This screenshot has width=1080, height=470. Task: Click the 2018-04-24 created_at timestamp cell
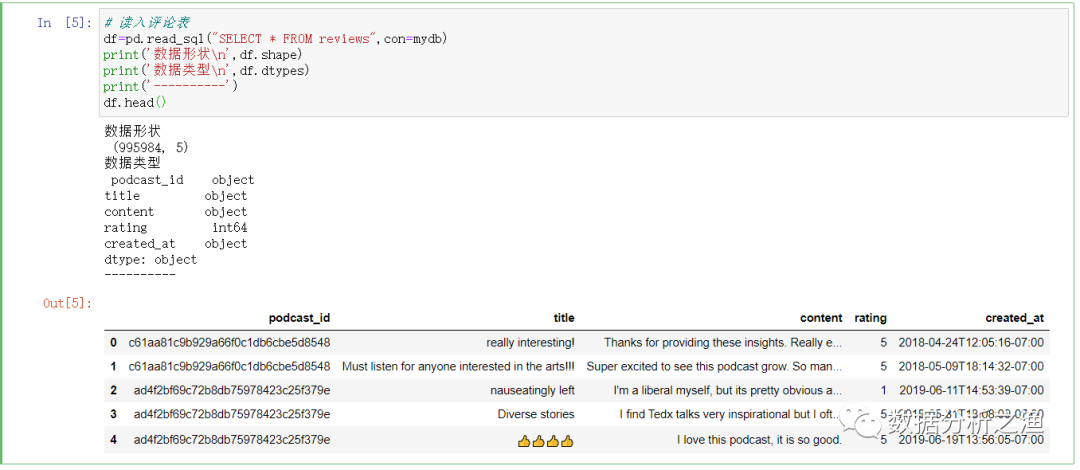[971, 343]
